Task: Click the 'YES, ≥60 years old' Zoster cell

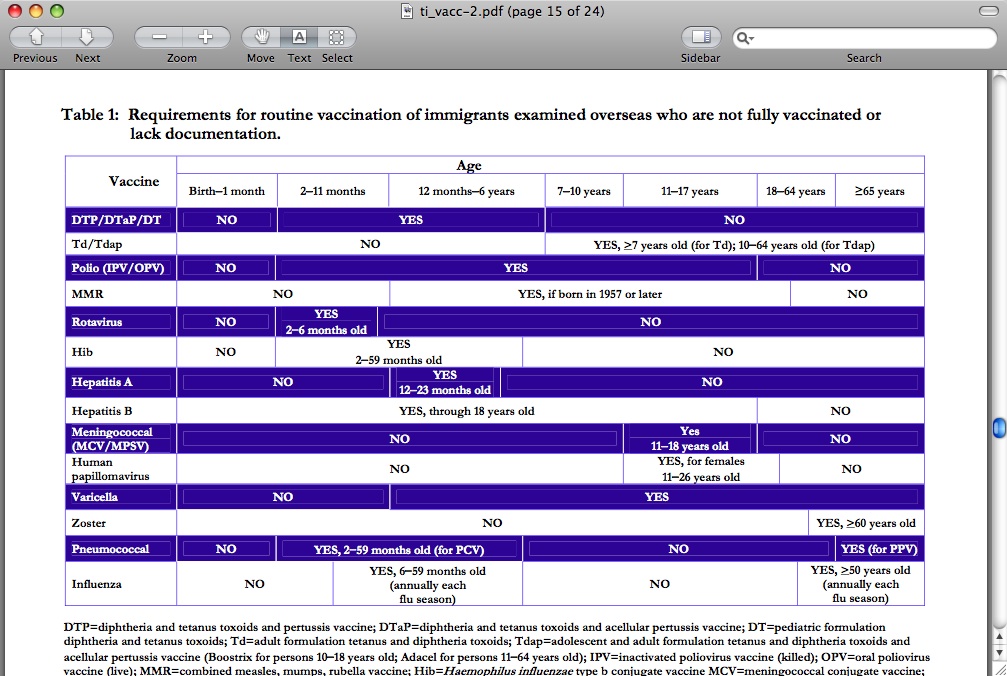Action: [866, 523]
